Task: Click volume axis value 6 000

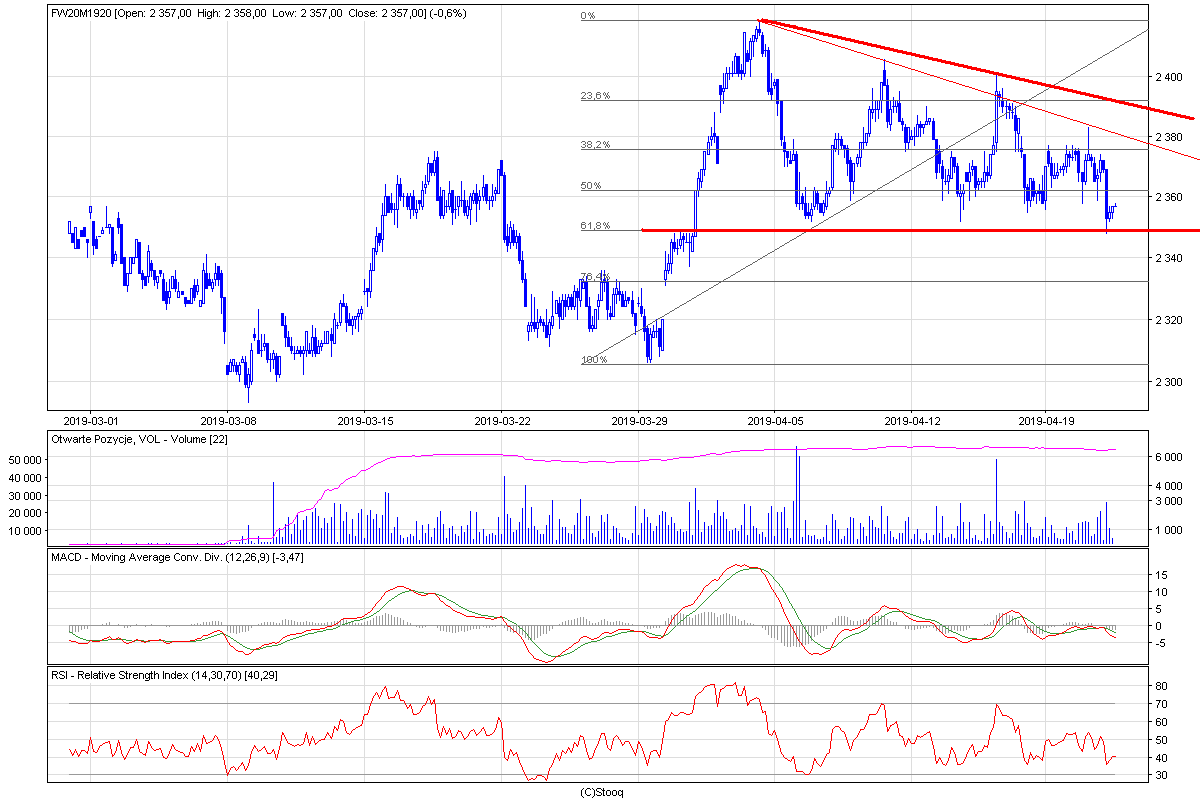Action: tap(1170, 457)
